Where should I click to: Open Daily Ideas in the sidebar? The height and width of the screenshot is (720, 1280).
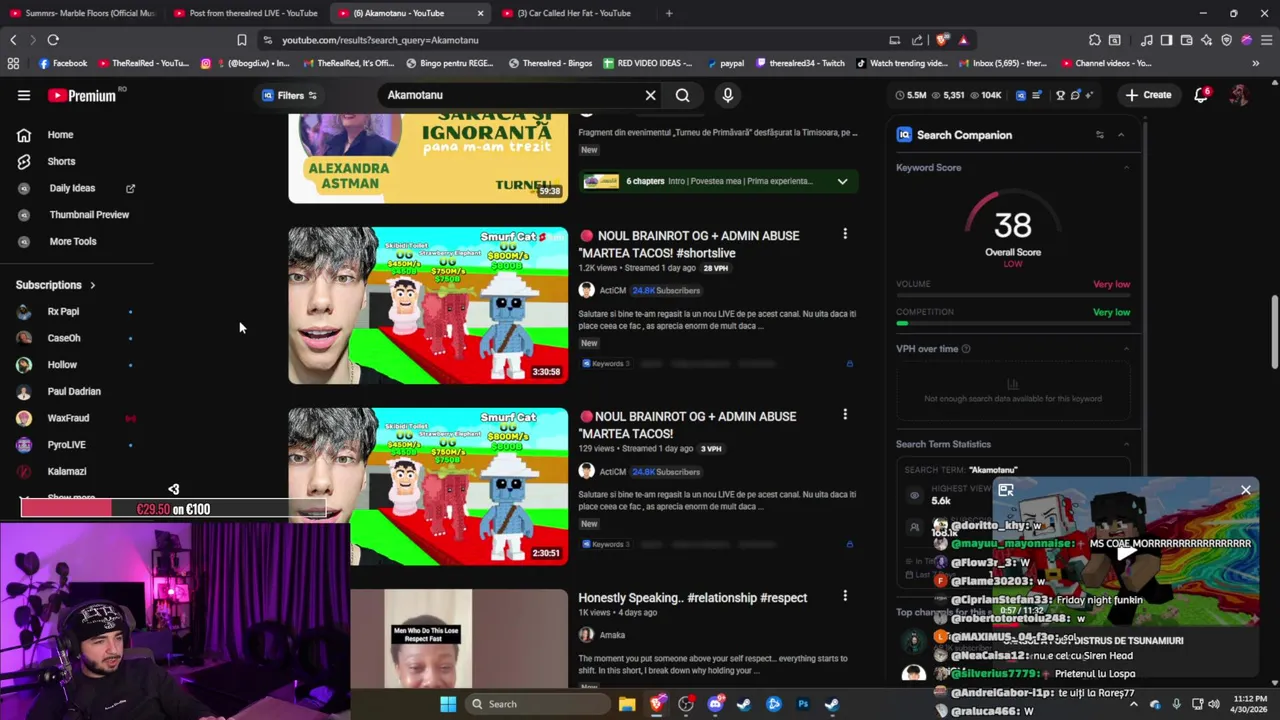[x=72, y=188]
